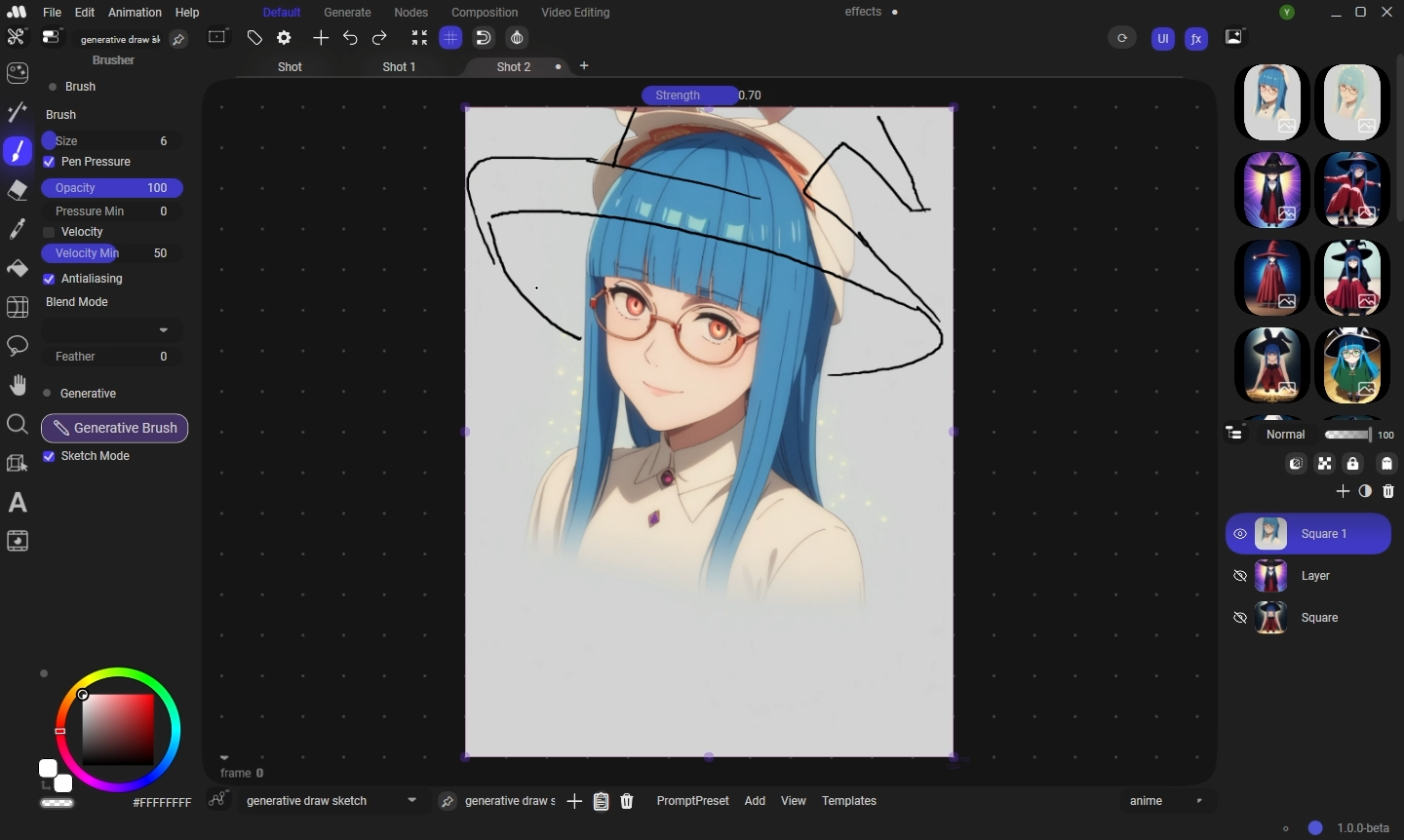
Task: Show the hidden Layer layer
Action: click(1240, 576)
